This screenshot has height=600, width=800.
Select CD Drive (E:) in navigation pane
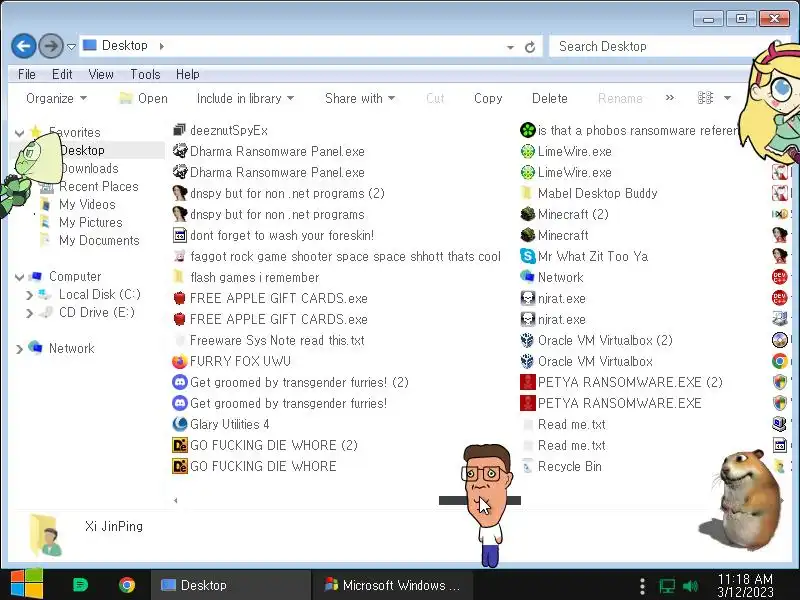96,312
